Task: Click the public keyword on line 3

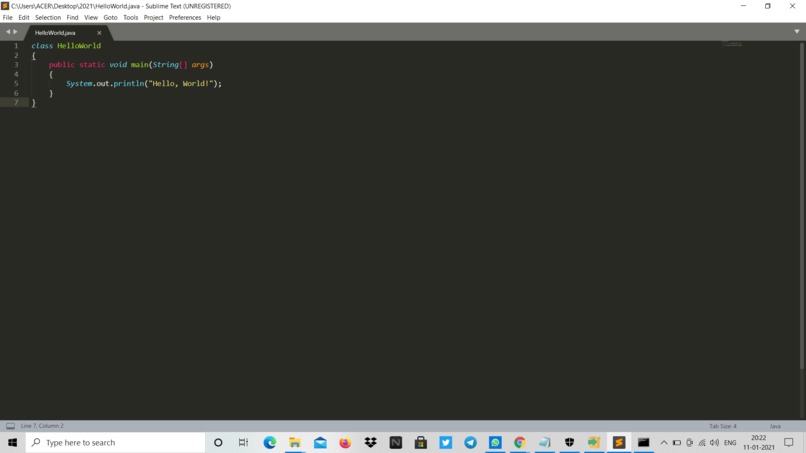Action: [x=62, y=65]
